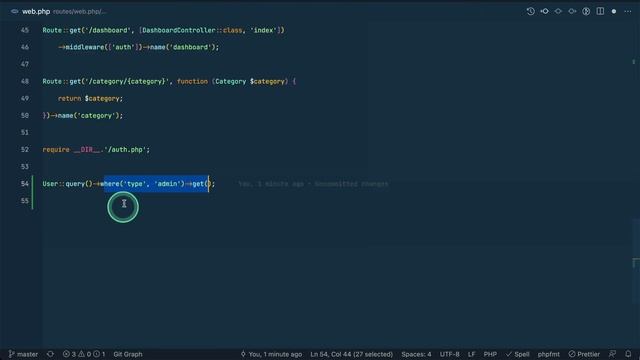This screenshot has height=360, width=640.
Task: Click 'User' on line 54
Action: 50,184
